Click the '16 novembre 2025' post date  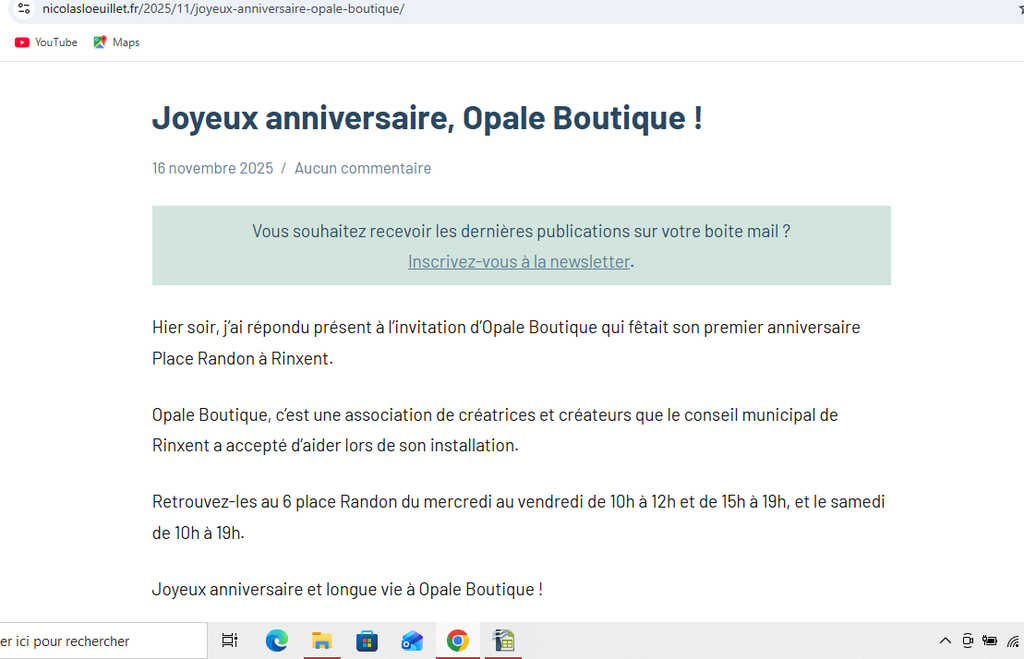point(212,168)
